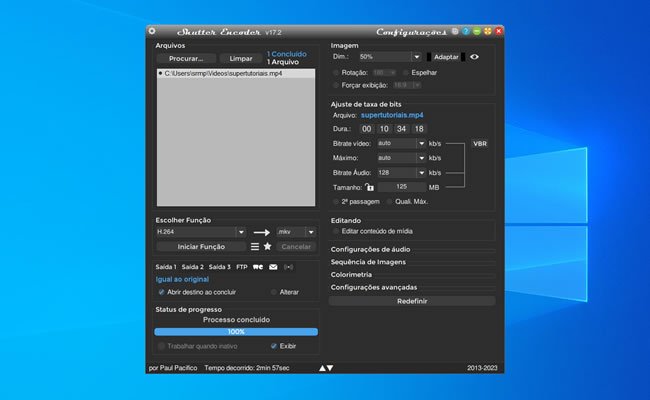Select the Saída 1 tab
The height and width of the screenshot is (400, 650).
[166, 267]
